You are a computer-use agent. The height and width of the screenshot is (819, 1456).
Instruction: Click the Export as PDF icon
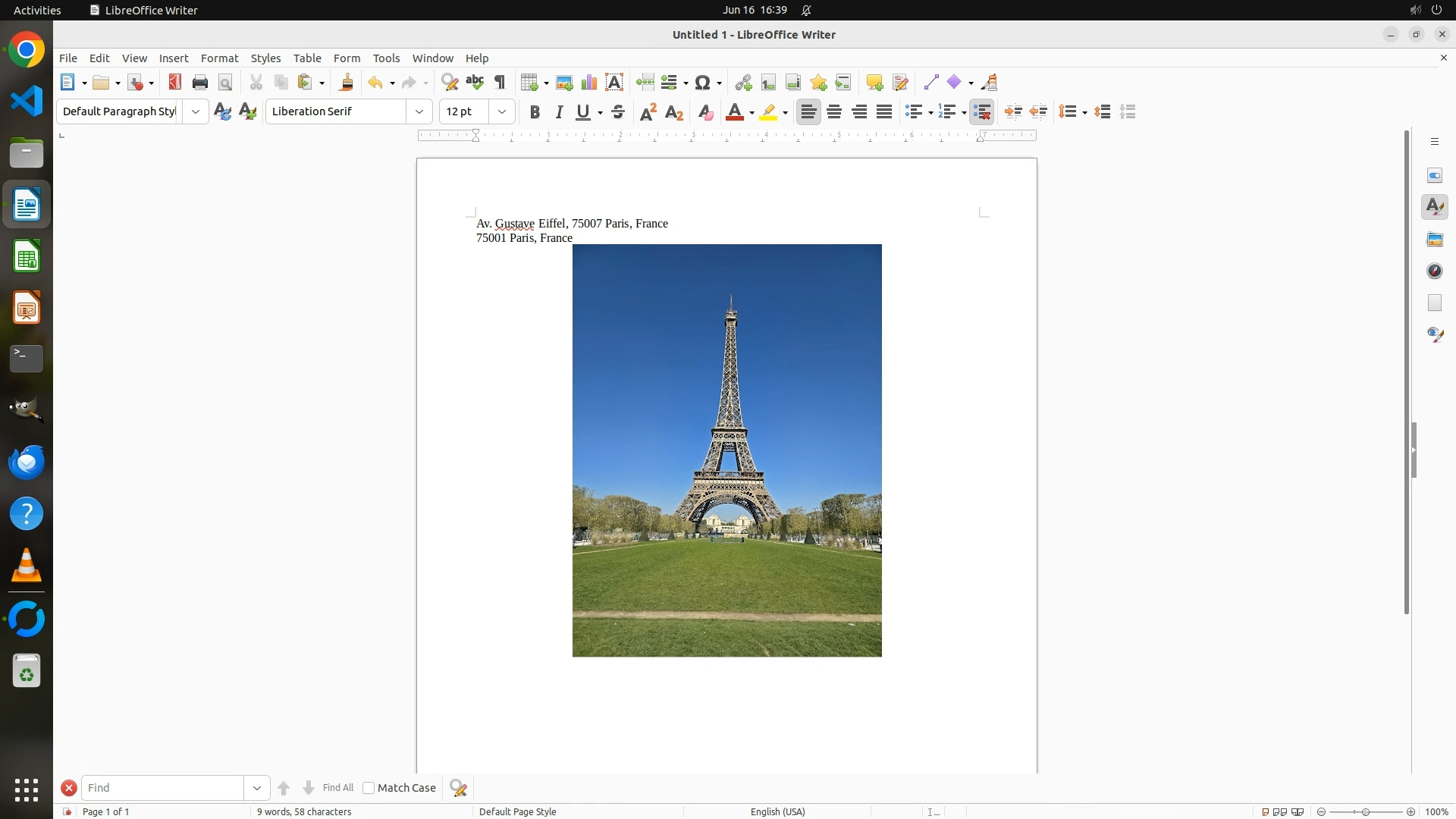(175, 83)
